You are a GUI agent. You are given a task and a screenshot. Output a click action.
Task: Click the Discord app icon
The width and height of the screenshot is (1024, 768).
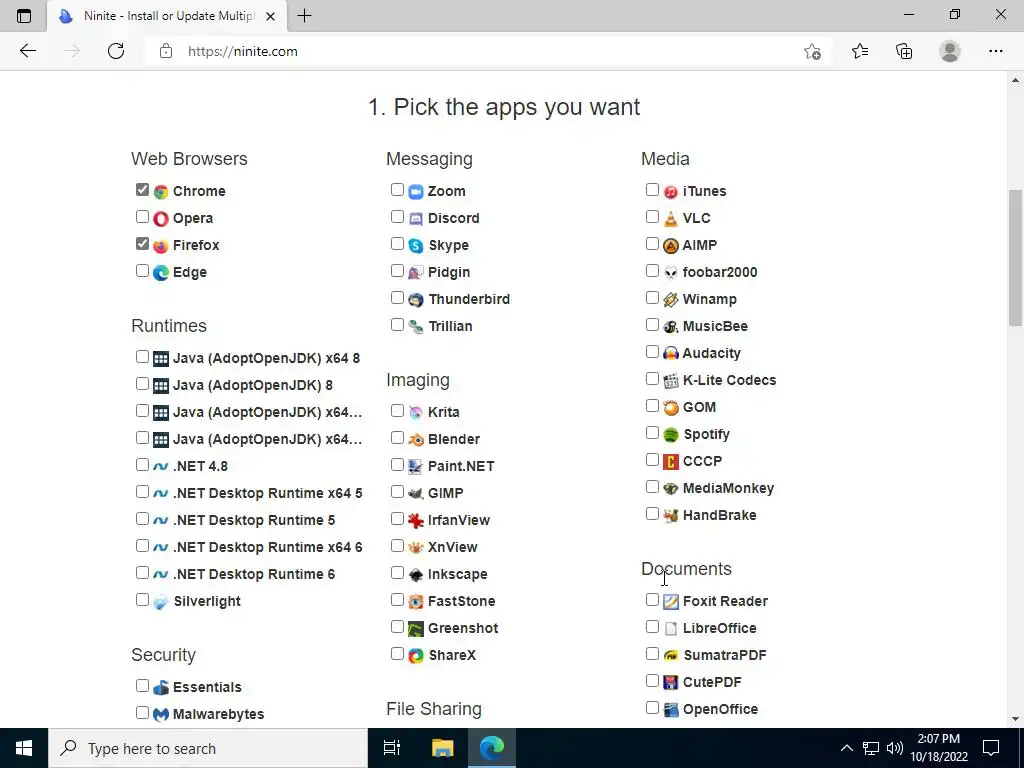coord(416,218)
